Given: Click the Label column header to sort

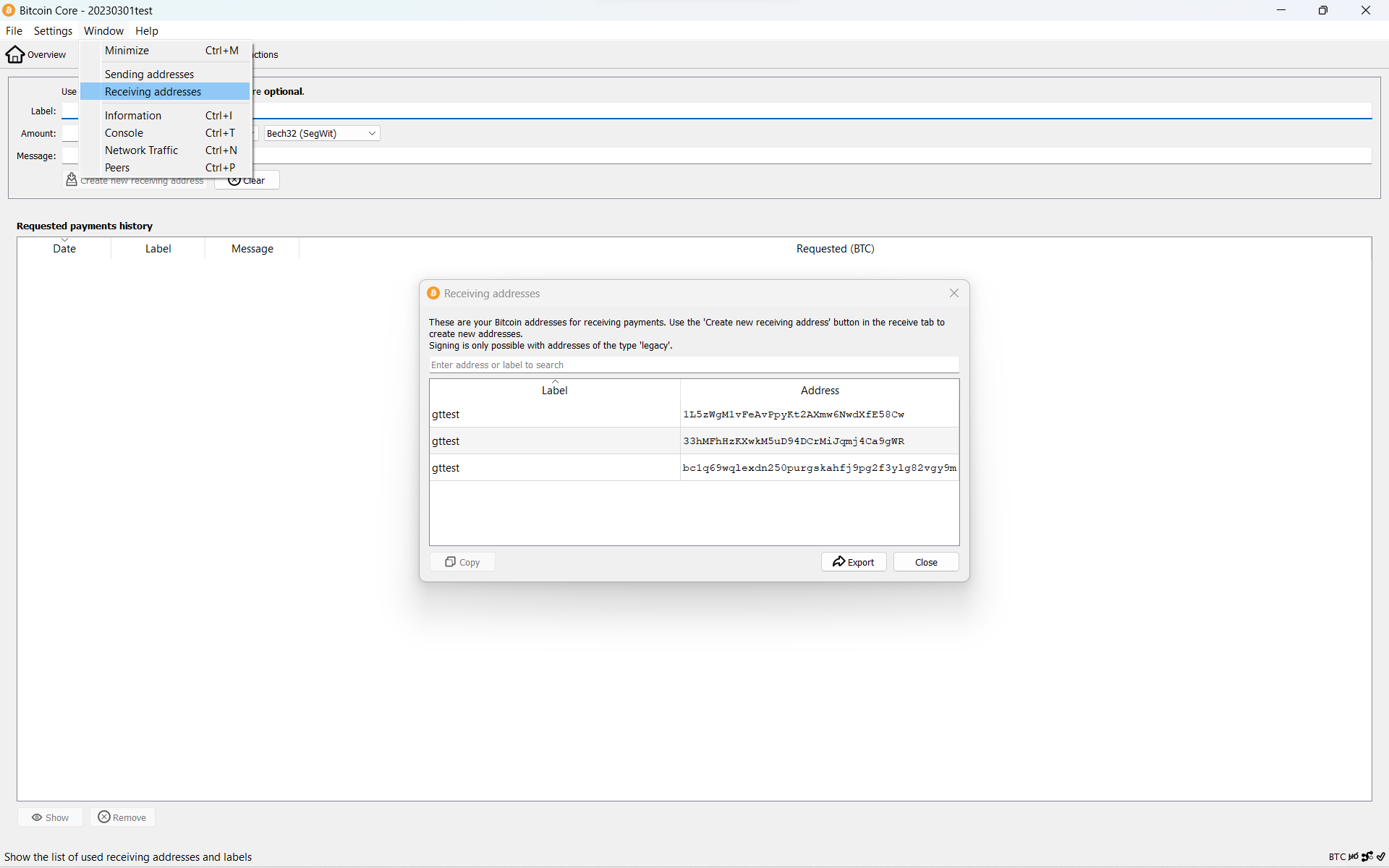Looking at the screenshot, I should [554, 390].
